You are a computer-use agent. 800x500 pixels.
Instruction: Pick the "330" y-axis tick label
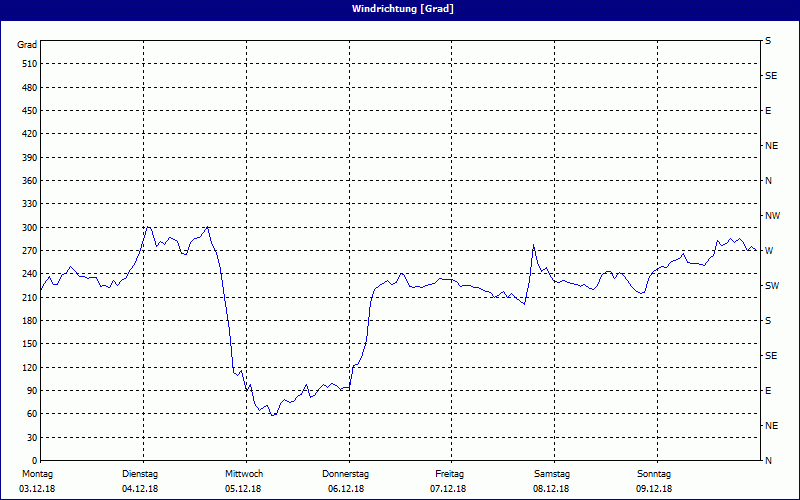pos(30,204)
